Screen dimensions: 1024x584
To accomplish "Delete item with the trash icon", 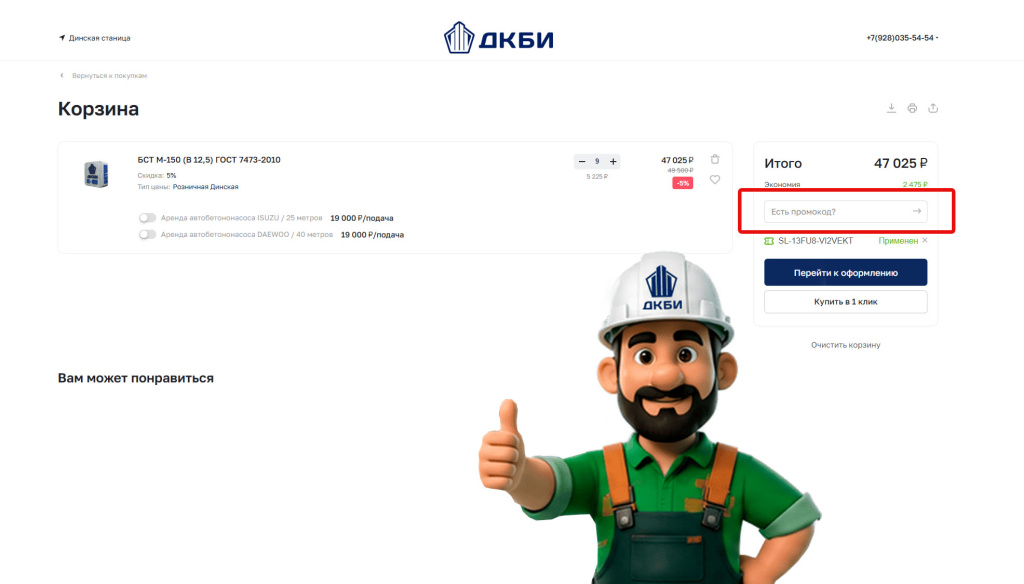I will 715,159.
